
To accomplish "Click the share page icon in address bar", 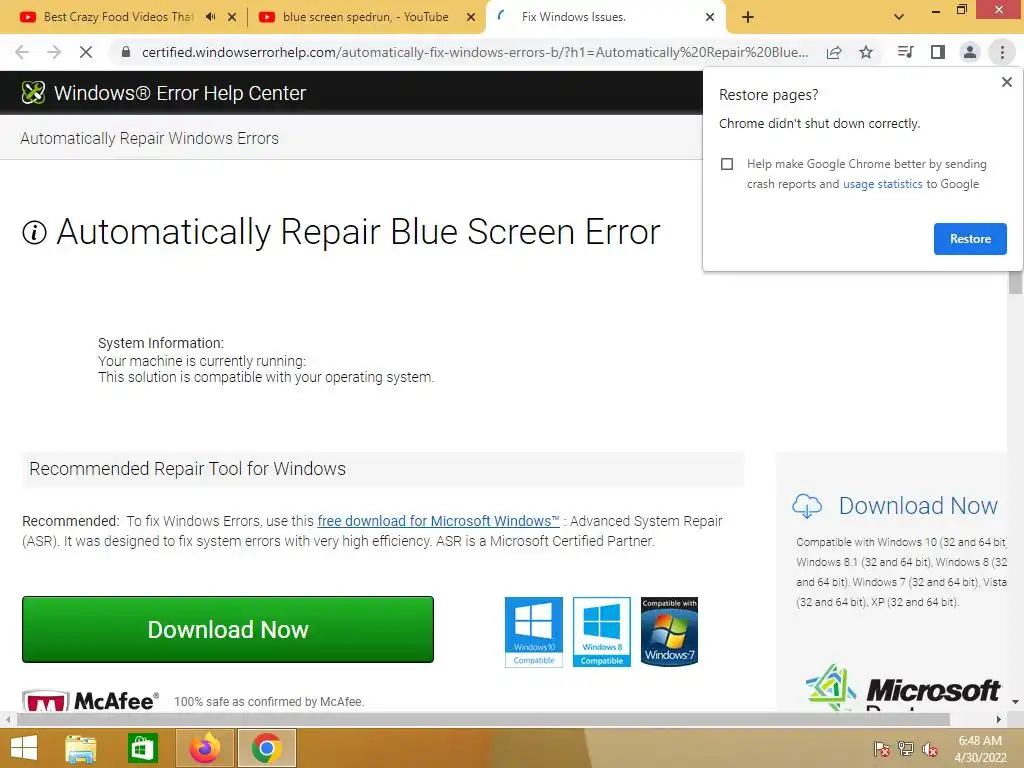I will pos(834,52).
